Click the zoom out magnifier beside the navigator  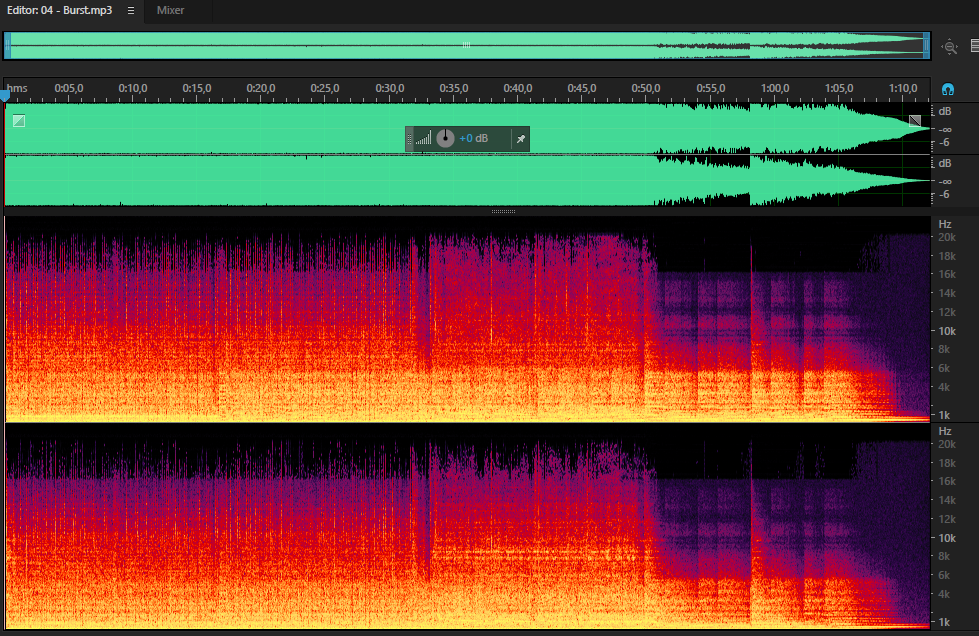pos(950,47)
